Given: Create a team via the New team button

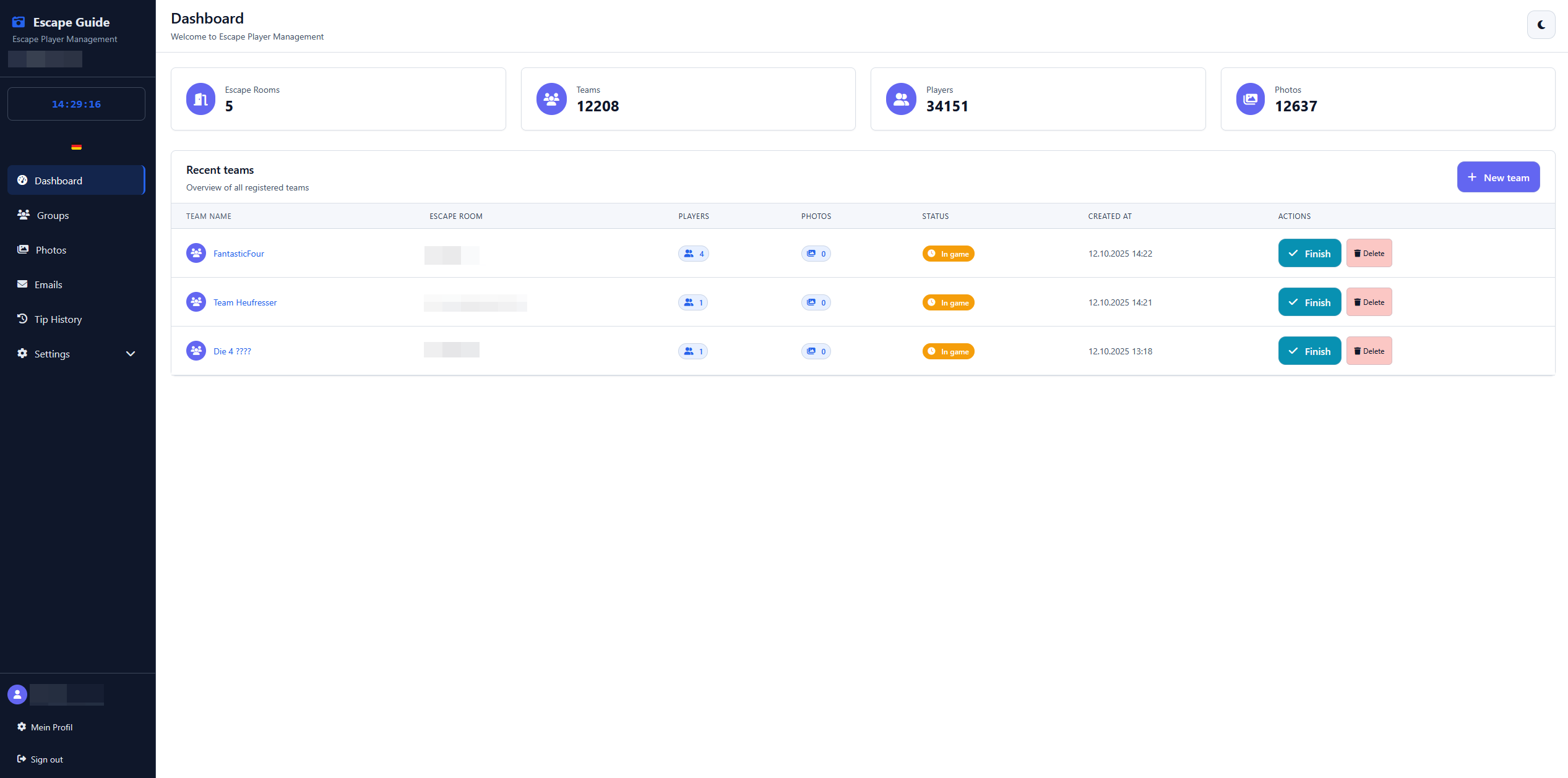Looking at the screenshot, I should click(1498, 177).
